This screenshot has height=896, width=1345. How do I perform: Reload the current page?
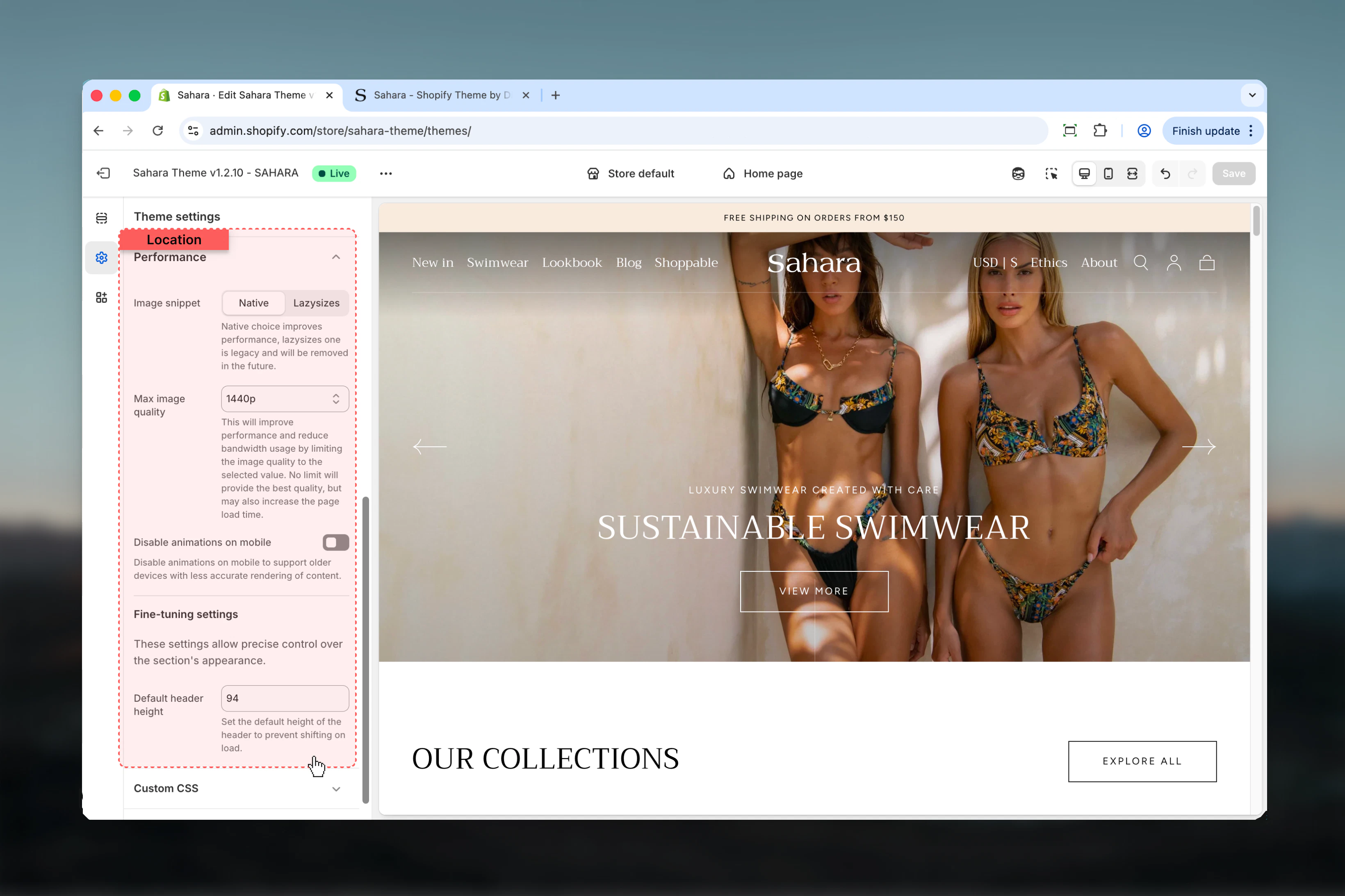[158, 131]
